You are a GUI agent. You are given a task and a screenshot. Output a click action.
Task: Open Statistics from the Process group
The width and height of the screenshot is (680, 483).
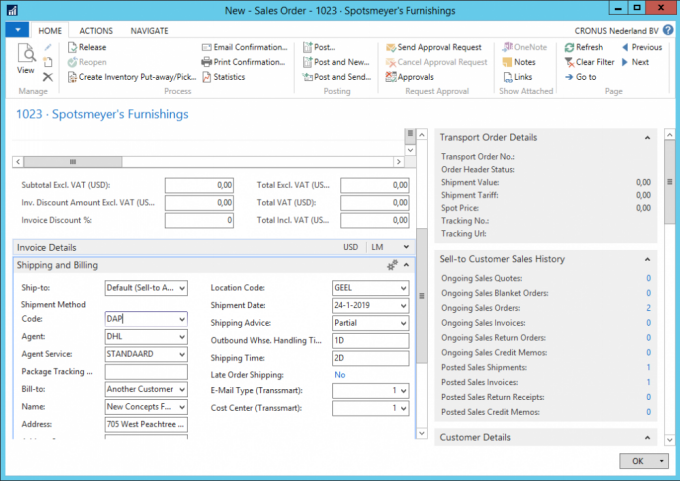(207, 77)
